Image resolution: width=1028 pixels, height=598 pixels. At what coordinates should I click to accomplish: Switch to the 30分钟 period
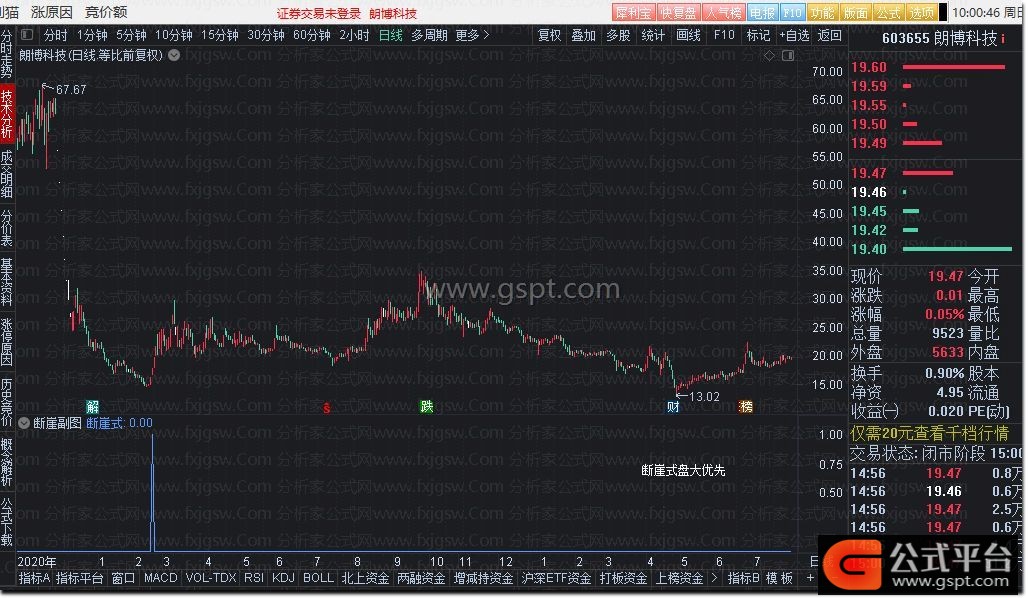coord(266,35)
